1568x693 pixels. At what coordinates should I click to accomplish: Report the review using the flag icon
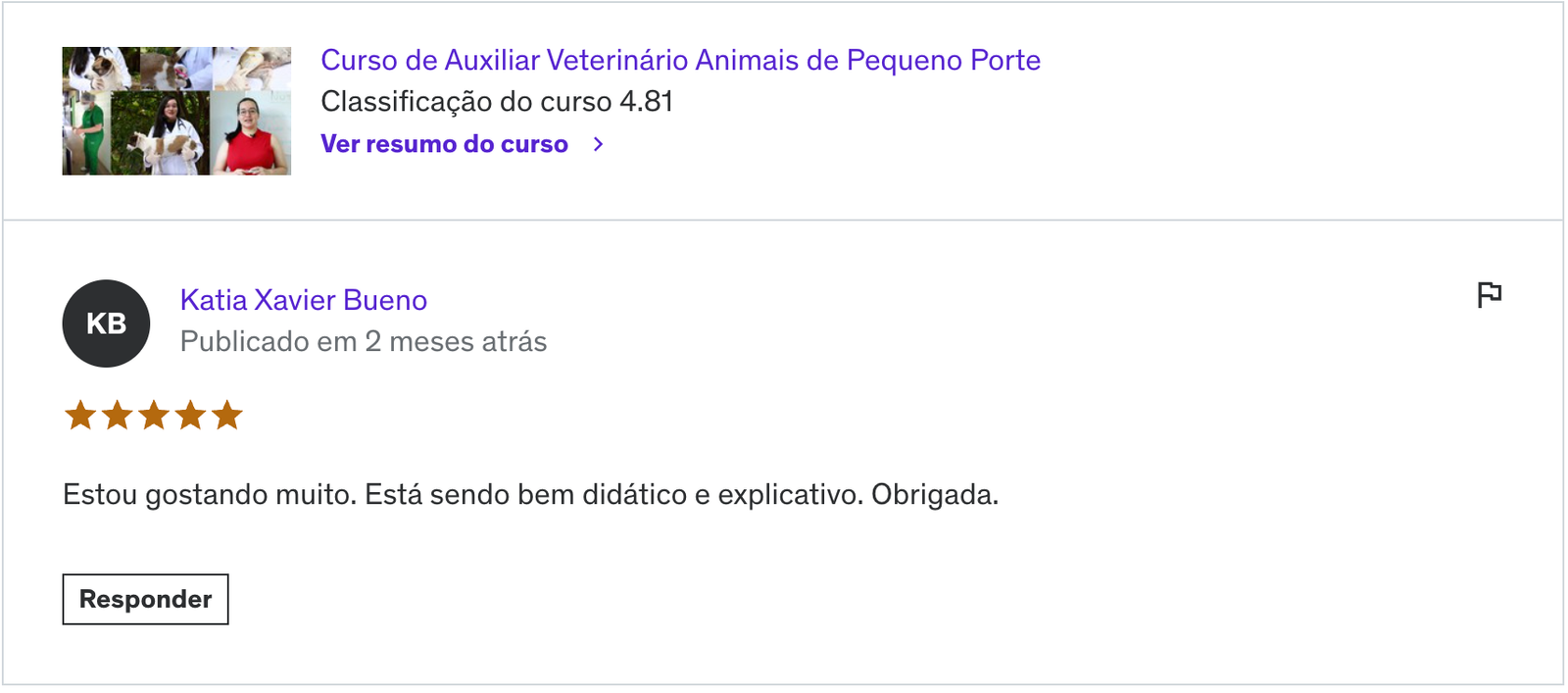pyautogui.click(x=1489, y=294)
